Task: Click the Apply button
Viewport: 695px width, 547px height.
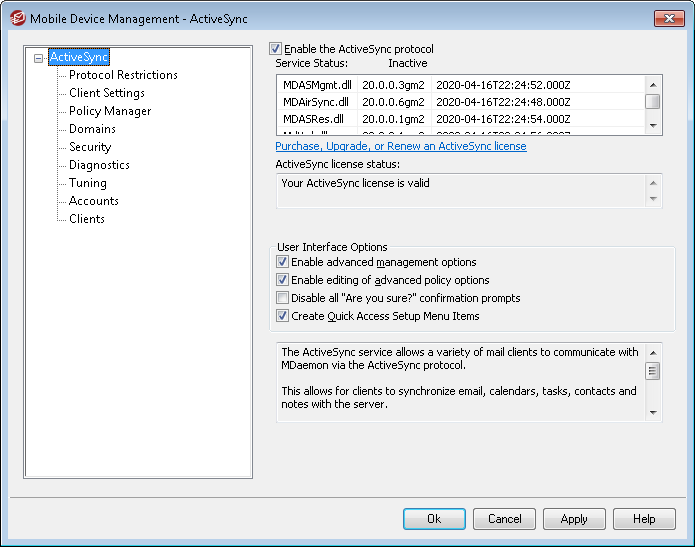Action: click(x=574, y=519)
